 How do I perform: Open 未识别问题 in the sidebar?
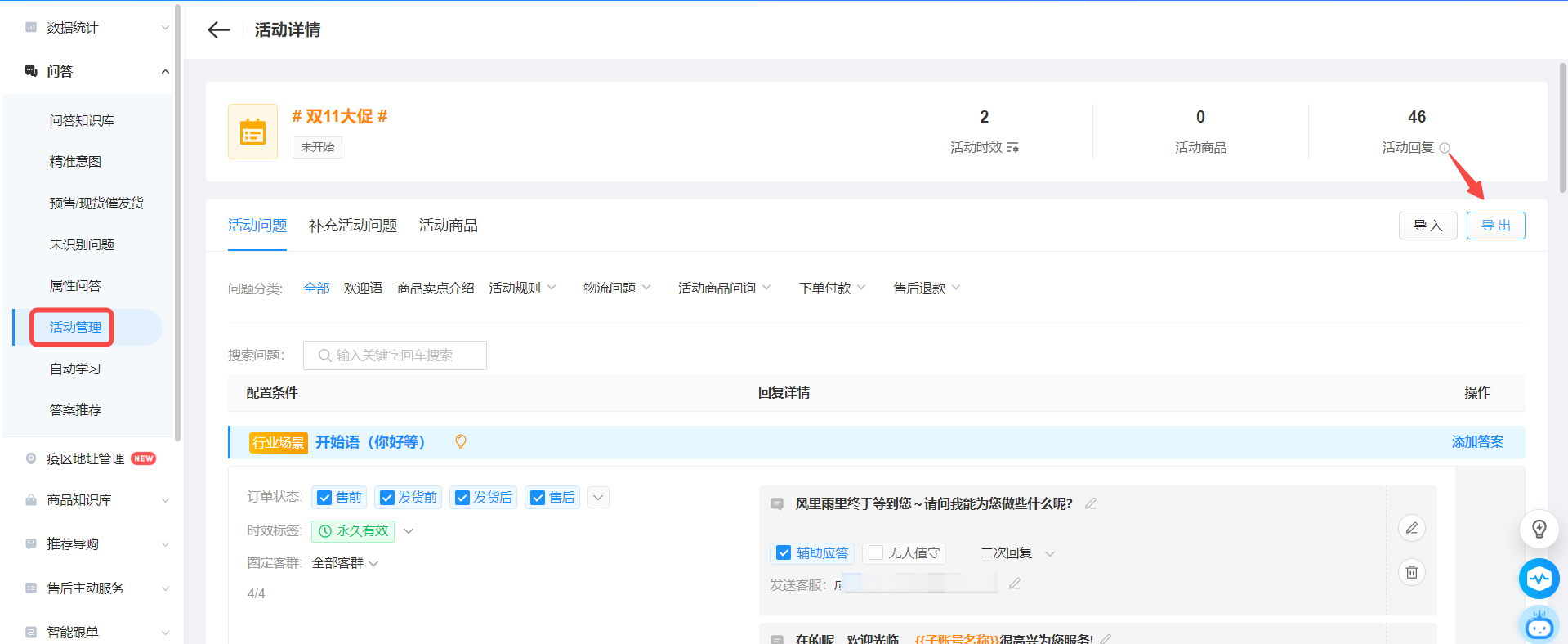82,244
